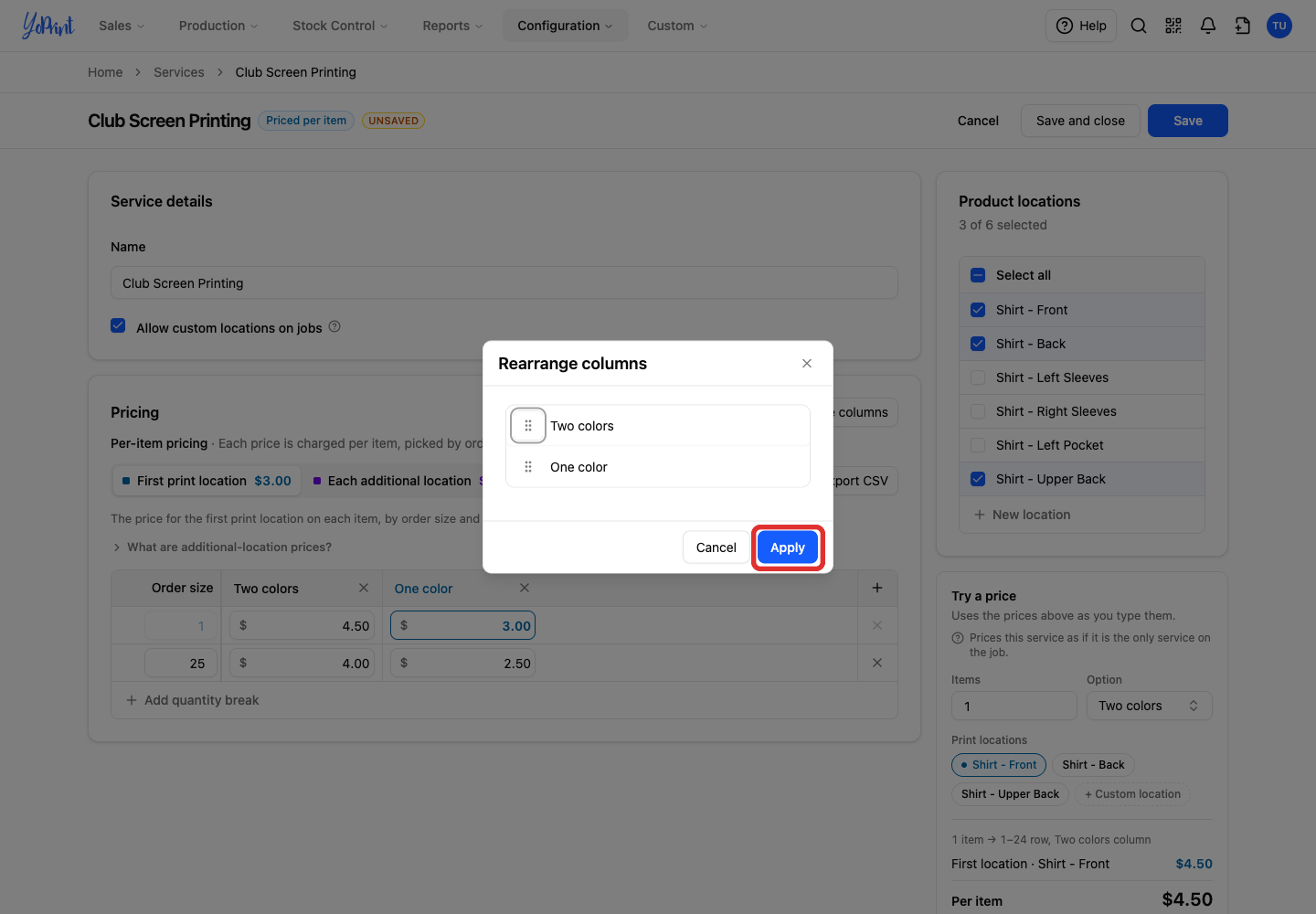1316x914 pixels.
Task: Grab the One color drag handle
Action: click(x=528, y=467)
